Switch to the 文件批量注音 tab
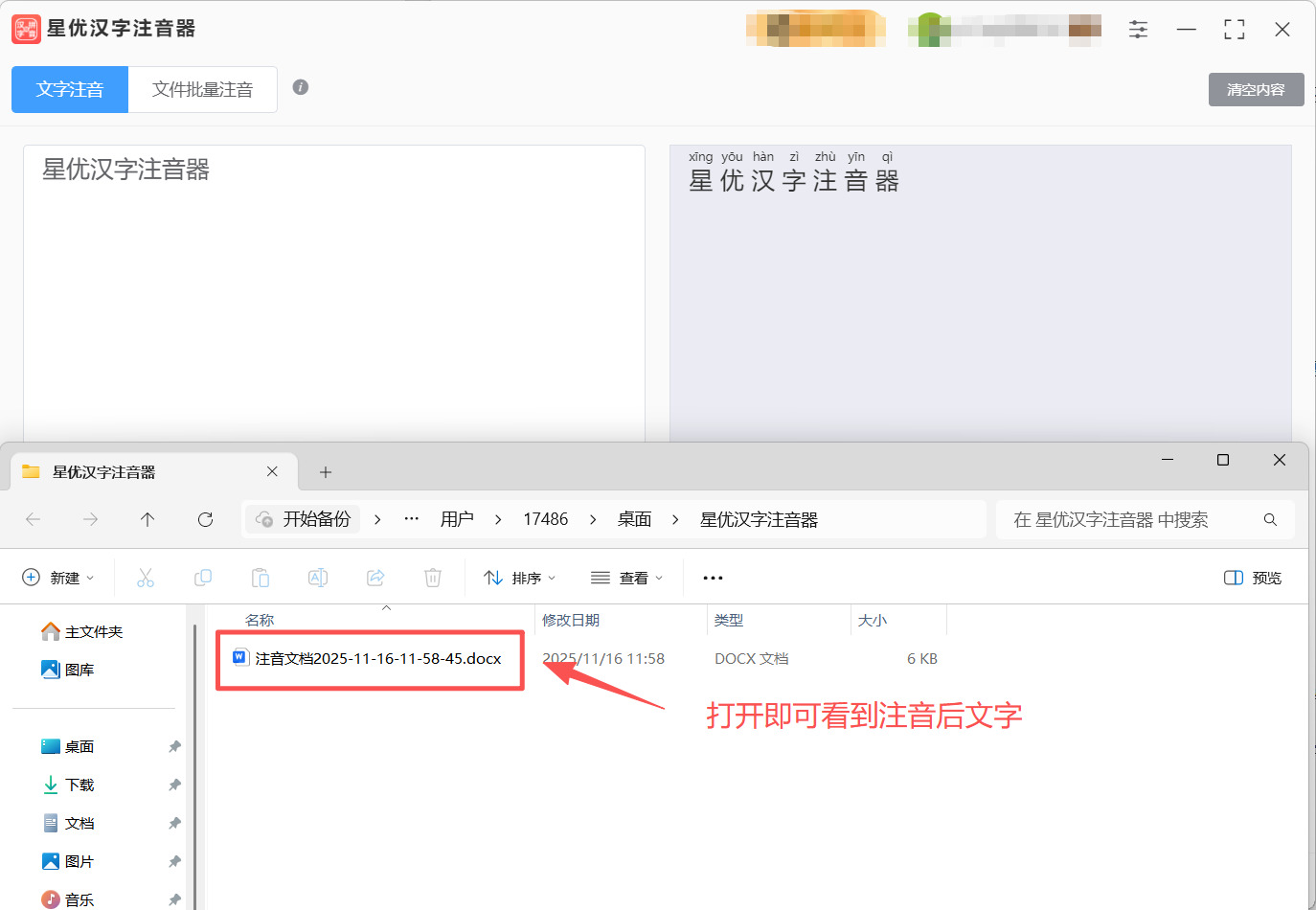 (202, 89)
